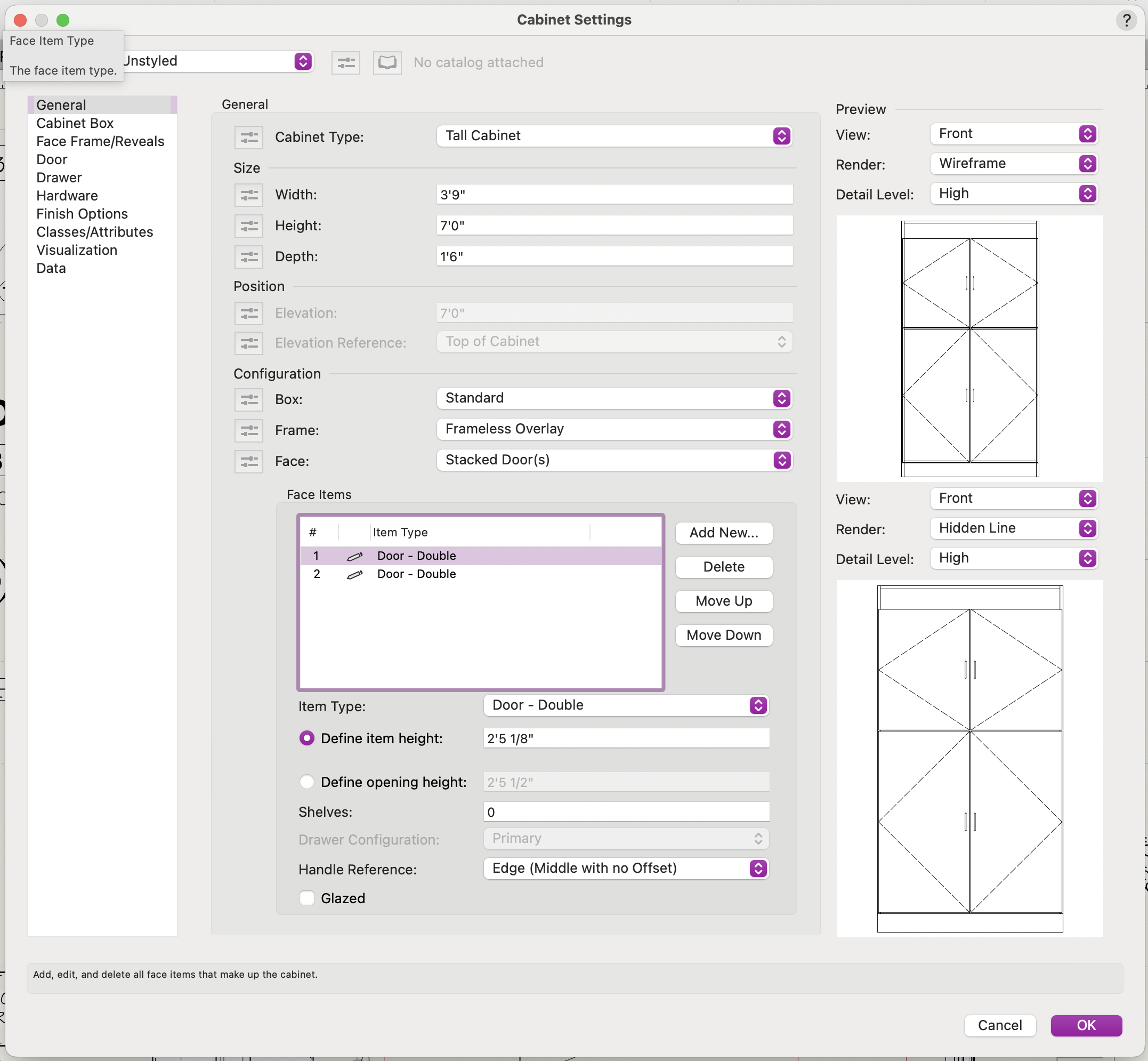Open the Cabinet Type dropdown showing Tall Cabinet

[x=613, y=136]
